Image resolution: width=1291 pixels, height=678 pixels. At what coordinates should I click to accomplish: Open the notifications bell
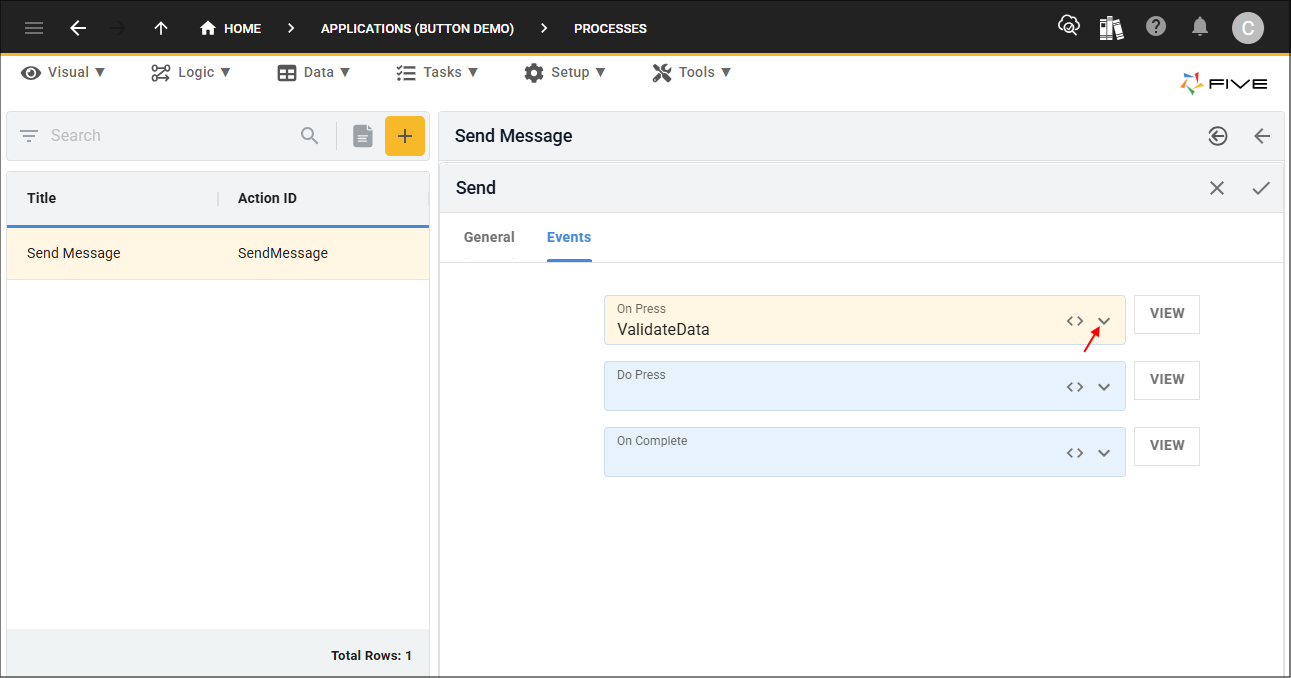[1200, 27]
